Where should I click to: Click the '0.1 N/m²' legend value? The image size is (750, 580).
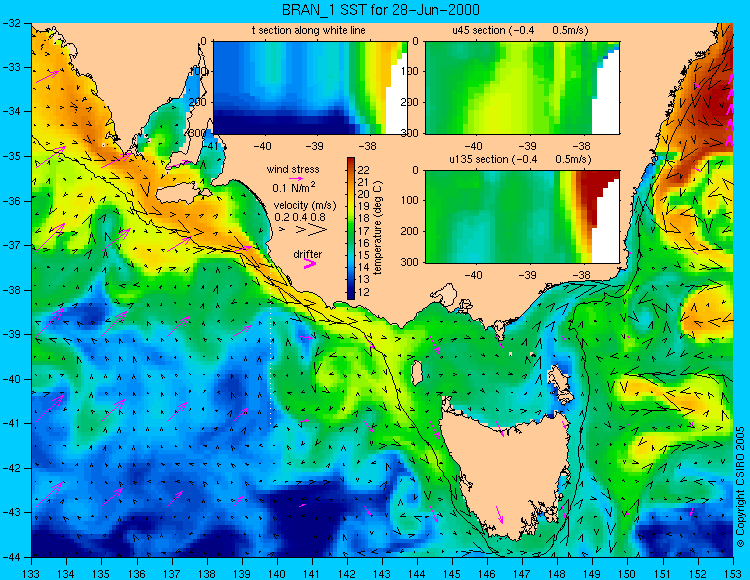click(x=294, y=187)
